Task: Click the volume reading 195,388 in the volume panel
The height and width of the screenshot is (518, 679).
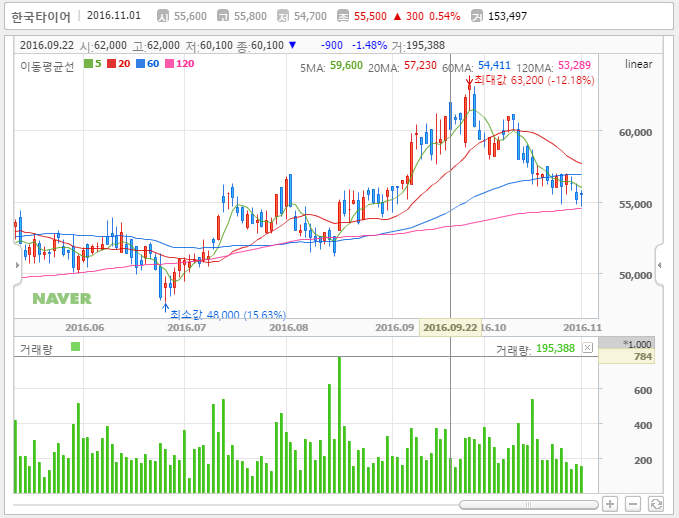Action: click(x=555, y=348)
